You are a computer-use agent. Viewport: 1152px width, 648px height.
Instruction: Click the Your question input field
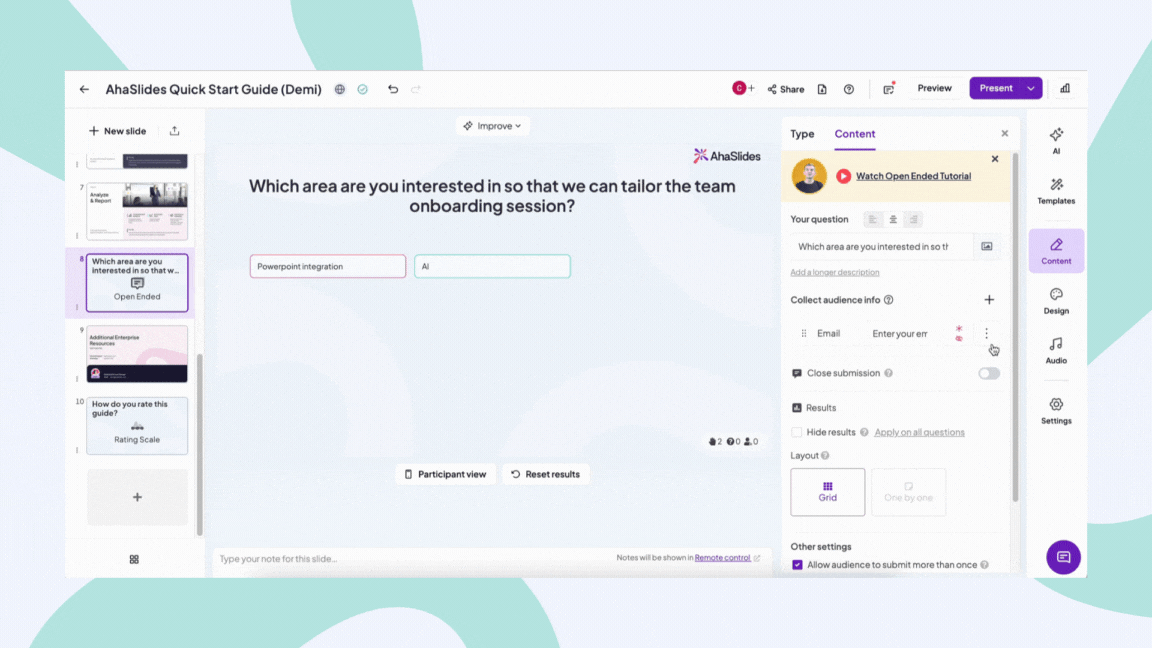tap(882, 247)
